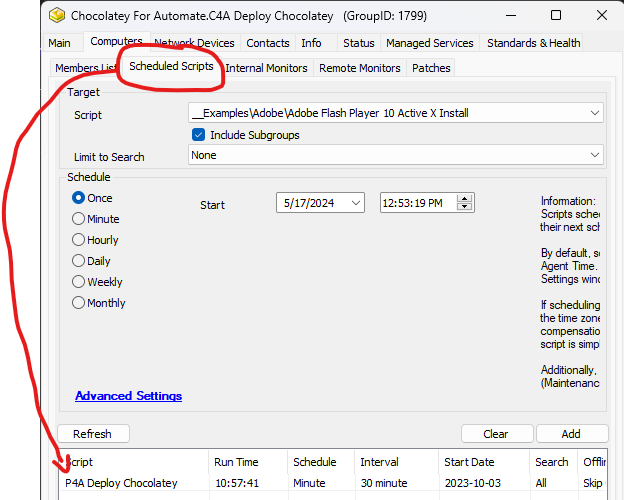Close the Chocolatey For Automate window
Image resolution: width=624 pixels, height=500 pixels.
(x=602, y=15)
